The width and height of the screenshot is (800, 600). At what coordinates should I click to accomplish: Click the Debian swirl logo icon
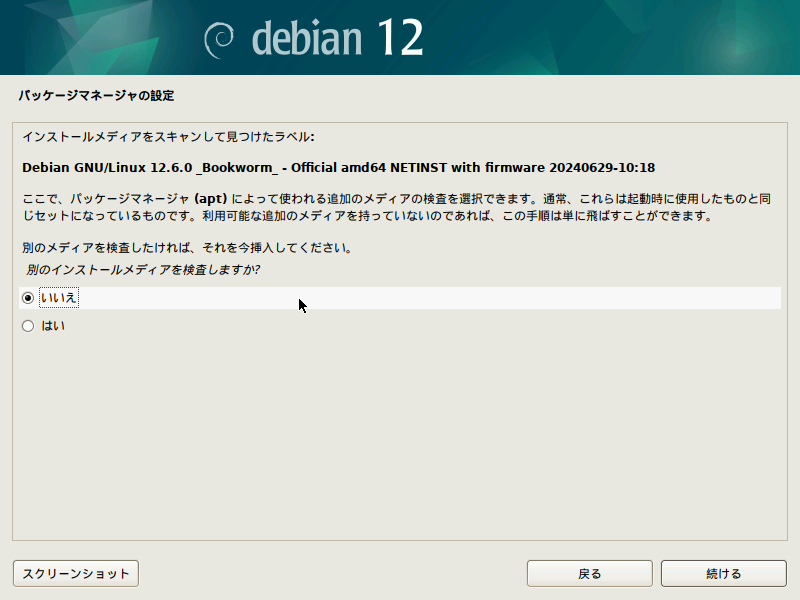(x=219, y=40)
